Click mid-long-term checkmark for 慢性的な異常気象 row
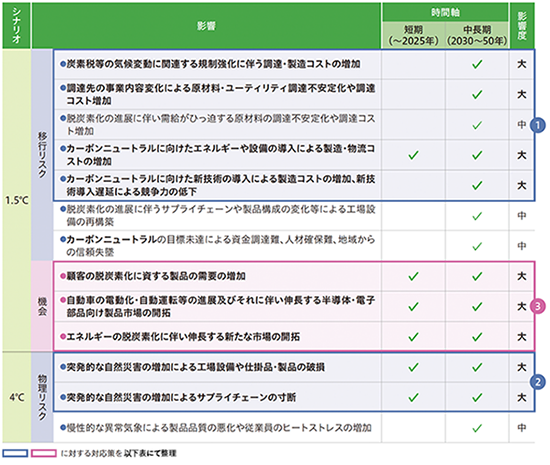The width and height of the screenshot is (550, 465). [477, 428]
